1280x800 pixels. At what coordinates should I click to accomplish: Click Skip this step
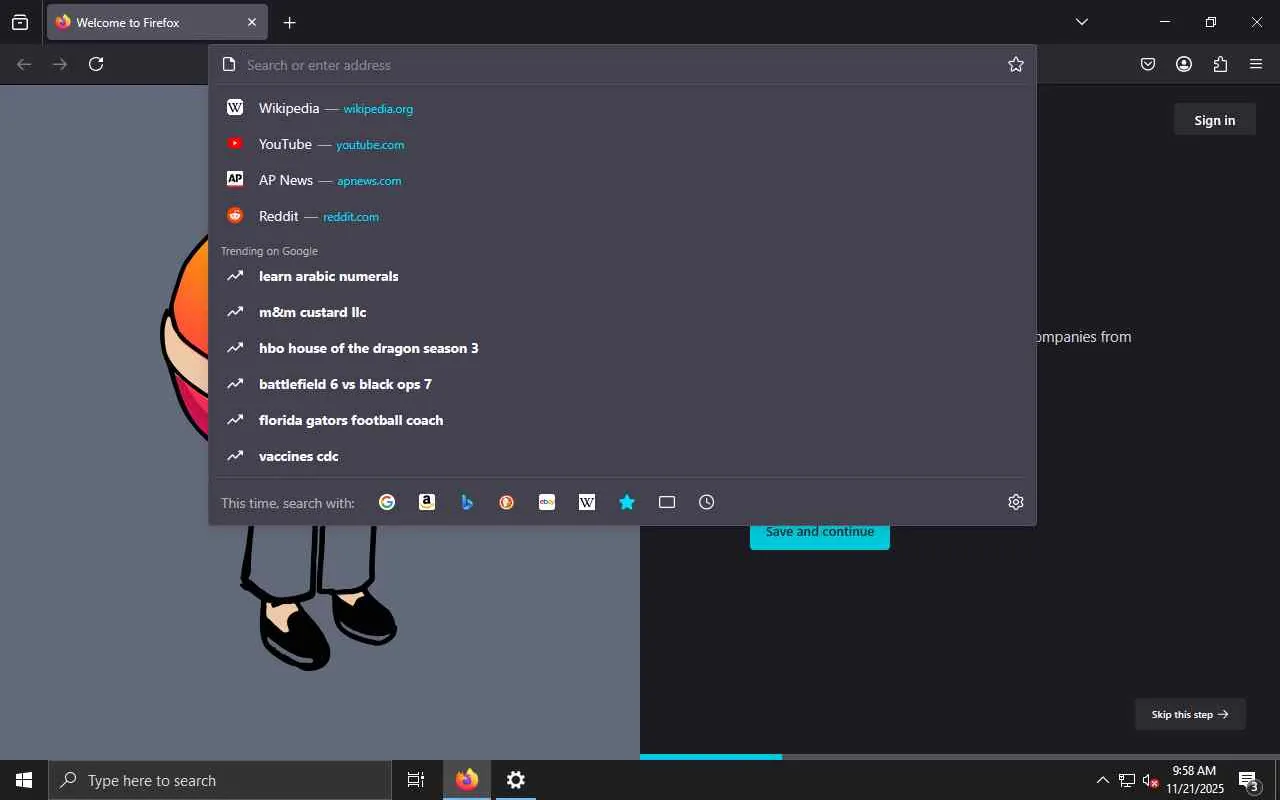pyautogui.click(x=1190, y=714)
